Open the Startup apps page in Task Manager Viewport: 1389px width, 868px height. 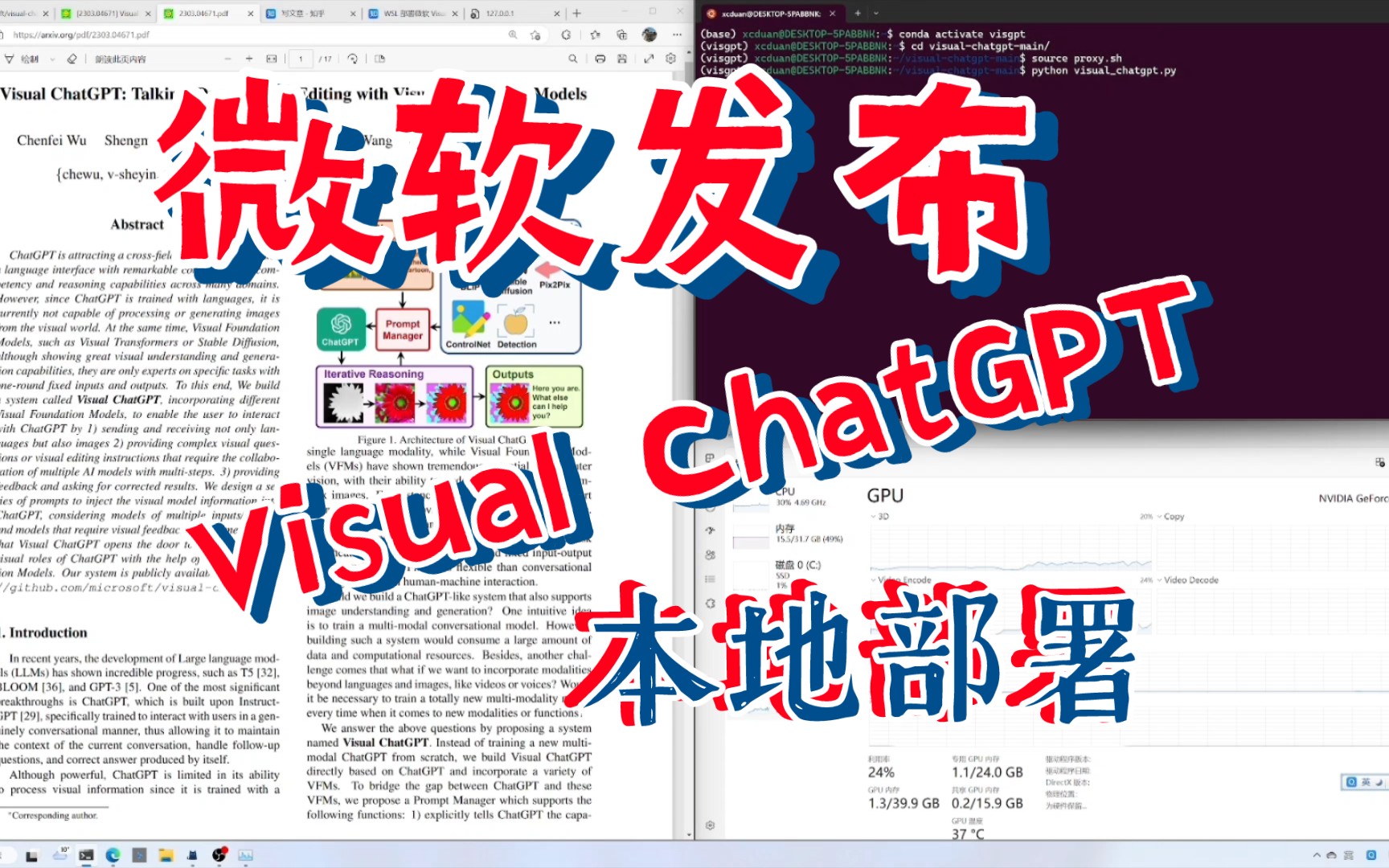pos(710,530)
